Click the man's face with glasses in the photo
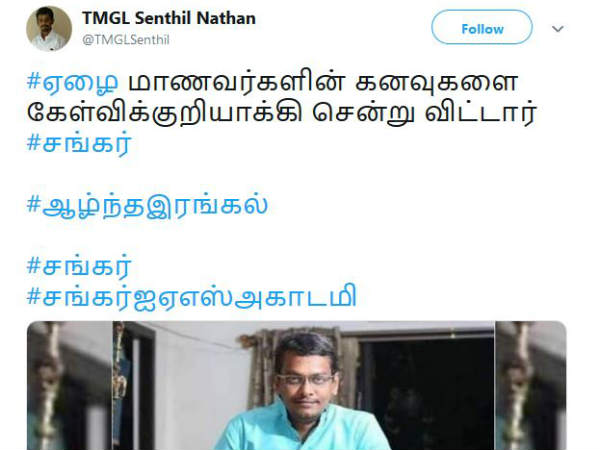Image resolution: width=600 pixels, height=450 pixels. 306,379
